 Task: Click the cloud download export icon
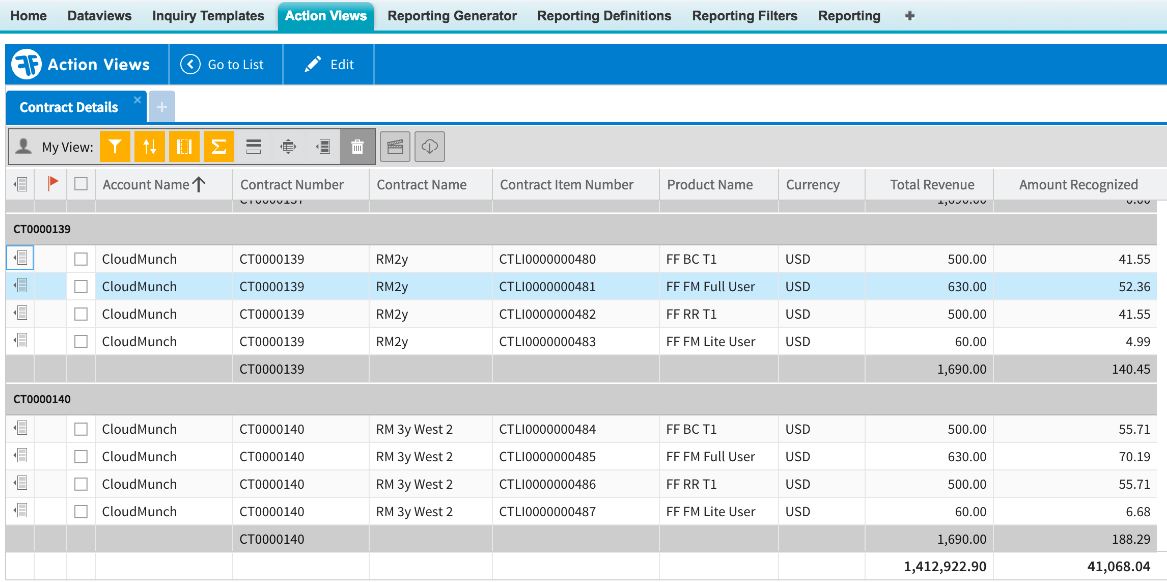click(429, 147)
